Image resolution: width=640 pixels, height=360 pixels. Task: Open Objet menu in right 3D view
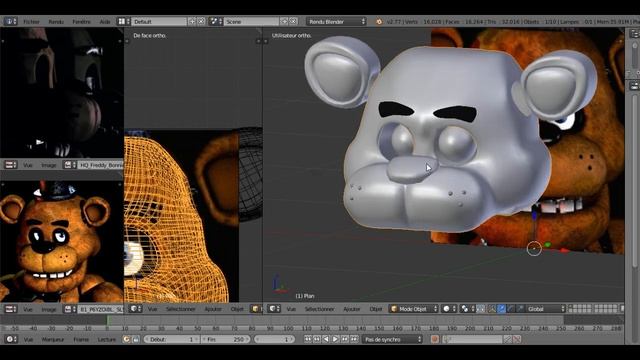376,309
